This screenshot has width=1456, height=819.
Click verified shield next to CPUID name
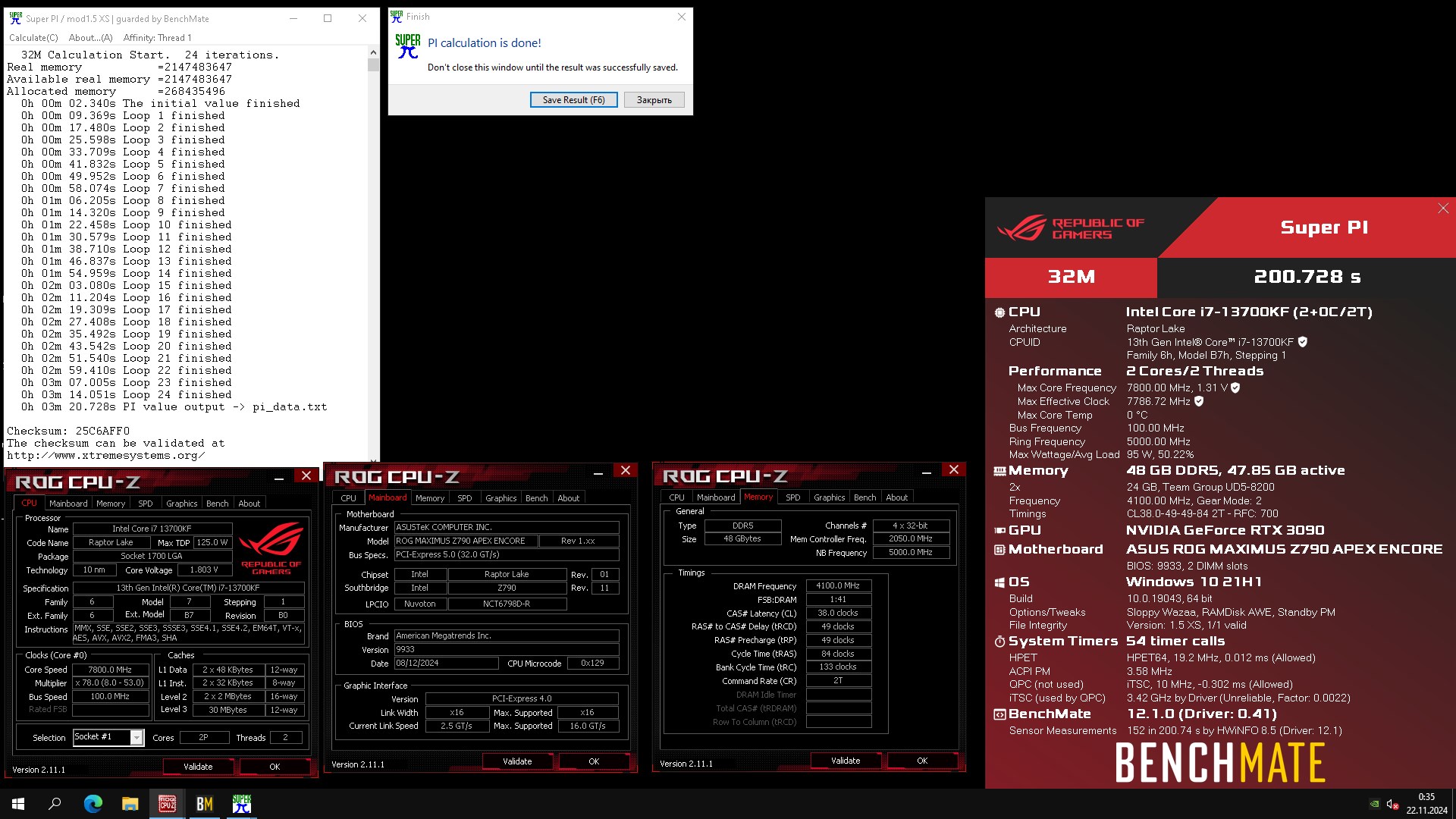point(1302,342)
